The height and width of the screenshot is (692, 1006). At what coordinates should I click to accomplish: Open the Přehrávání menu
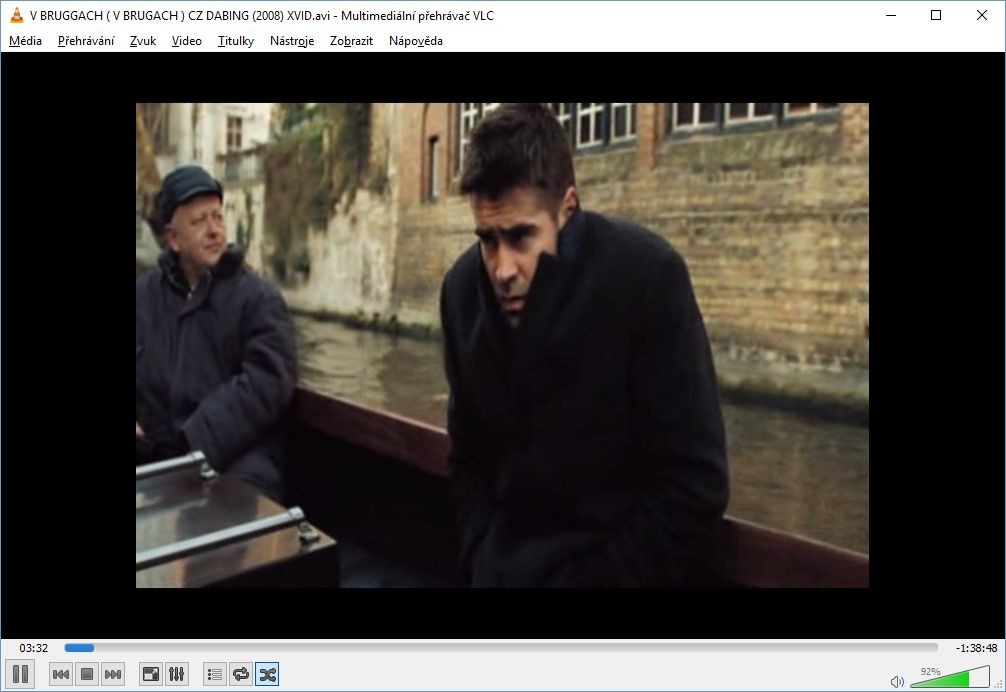(86, 41)
